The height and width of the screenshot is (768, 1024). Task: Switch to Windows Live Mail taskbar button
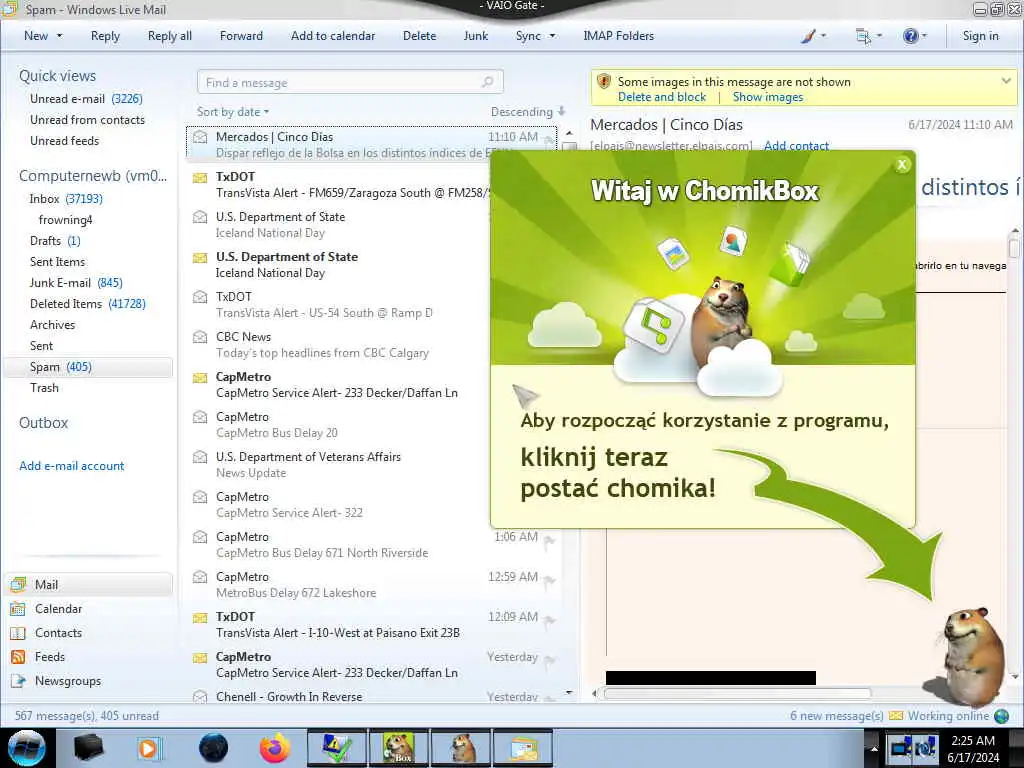click(x=523, y=748)
